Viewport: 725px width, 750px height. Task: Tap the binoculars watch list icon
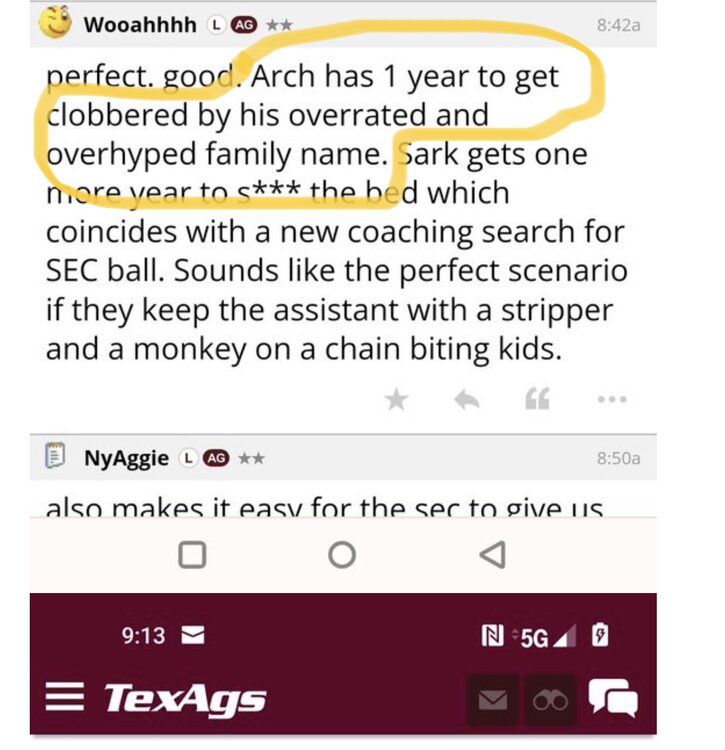(550, 700)
